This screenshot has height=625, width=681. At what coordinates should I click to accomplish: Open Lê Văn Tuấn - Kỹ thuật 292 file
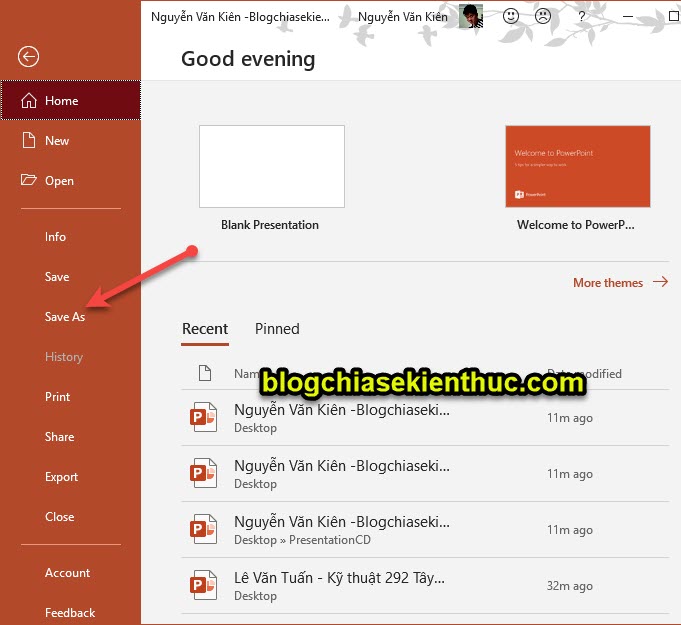coord(425,585)
